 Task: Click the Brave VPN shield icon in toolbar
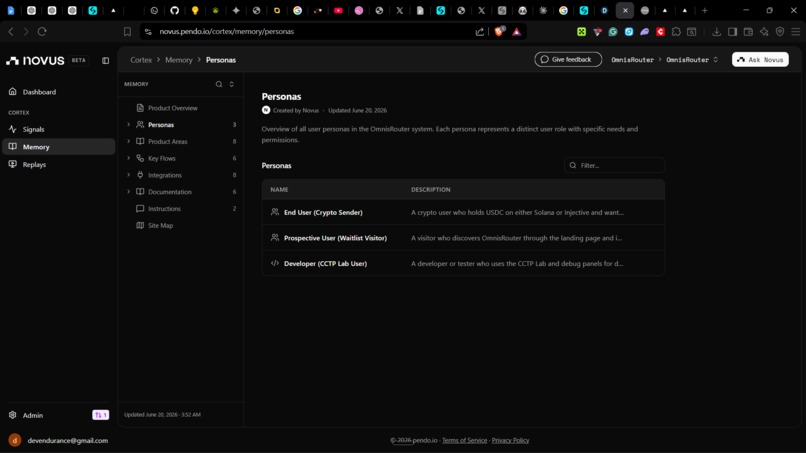pos(780,31)
